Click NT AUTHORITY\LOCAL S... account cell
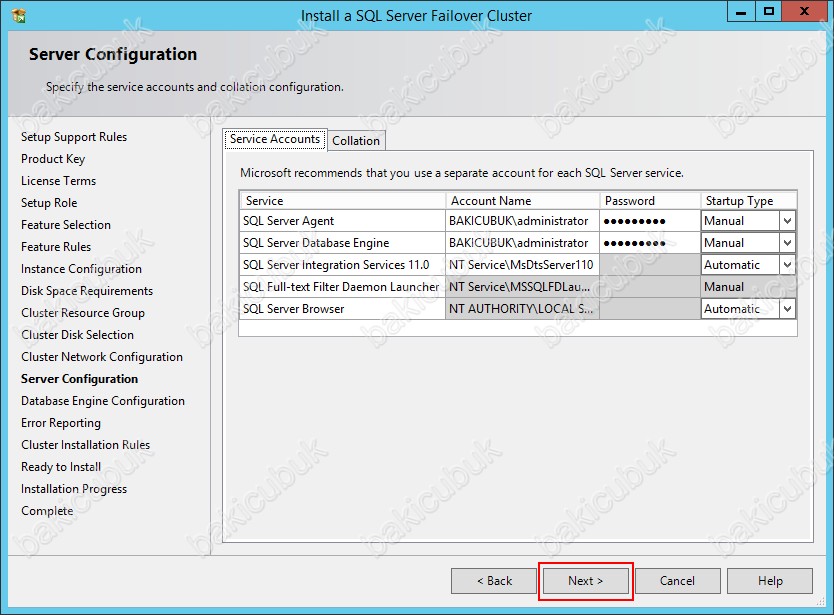 click(522, 309)
